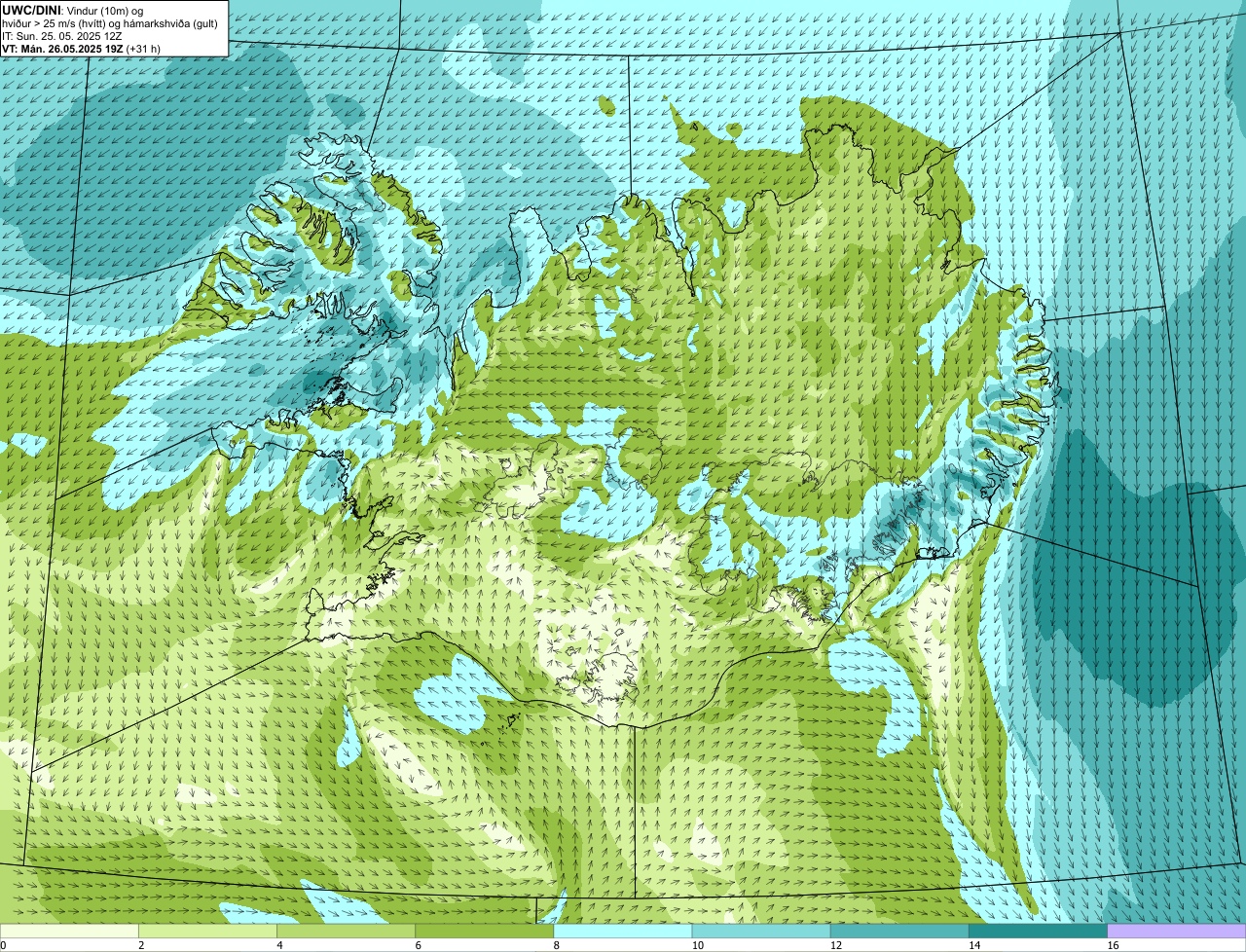Click the 'UWC/DINI: Vindur (10m) og' title line

coord(73,10)
